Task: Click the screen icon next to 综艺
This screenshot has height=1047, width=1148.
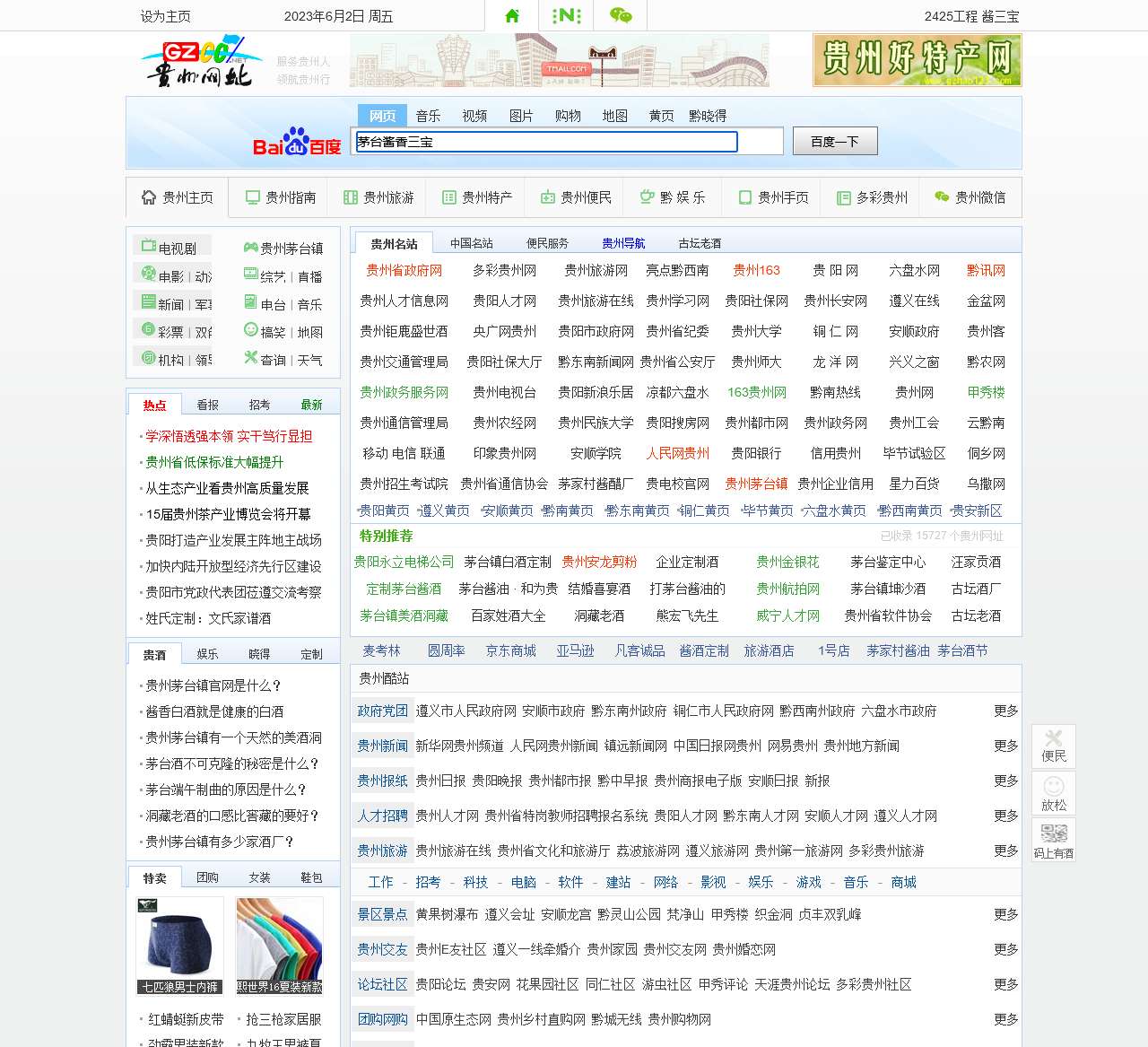Action: tap(251, 275)
